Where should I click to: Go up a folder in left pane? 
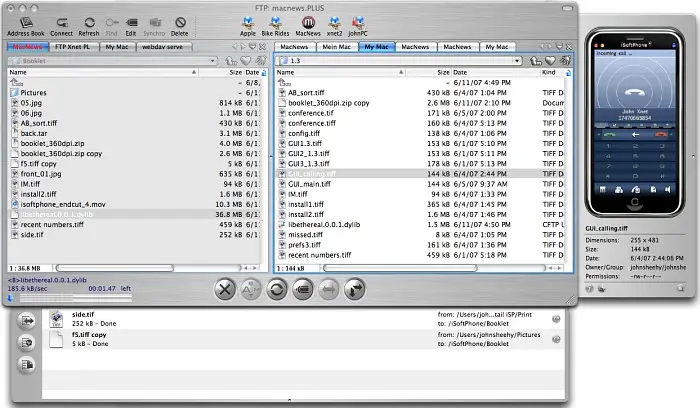pyautogui.click(x=231, y=61)
